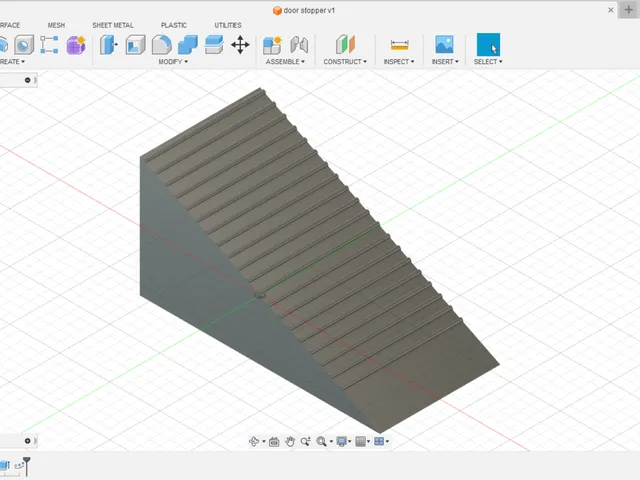
Task: Switch to the SURFACE tab
Action: coord(10,25)
